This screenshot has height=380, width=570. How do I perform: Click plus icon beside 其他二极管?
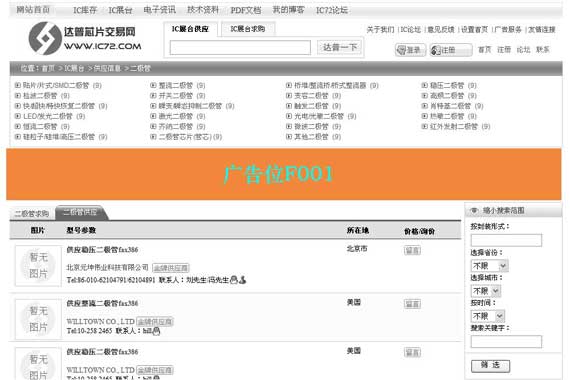pos(289,137)
